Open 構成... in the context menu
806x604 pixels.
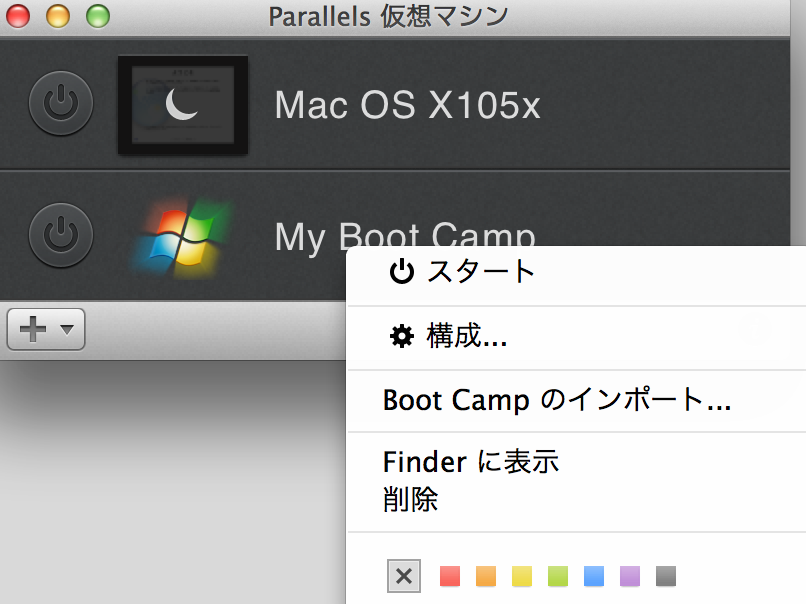click(466, 337)
